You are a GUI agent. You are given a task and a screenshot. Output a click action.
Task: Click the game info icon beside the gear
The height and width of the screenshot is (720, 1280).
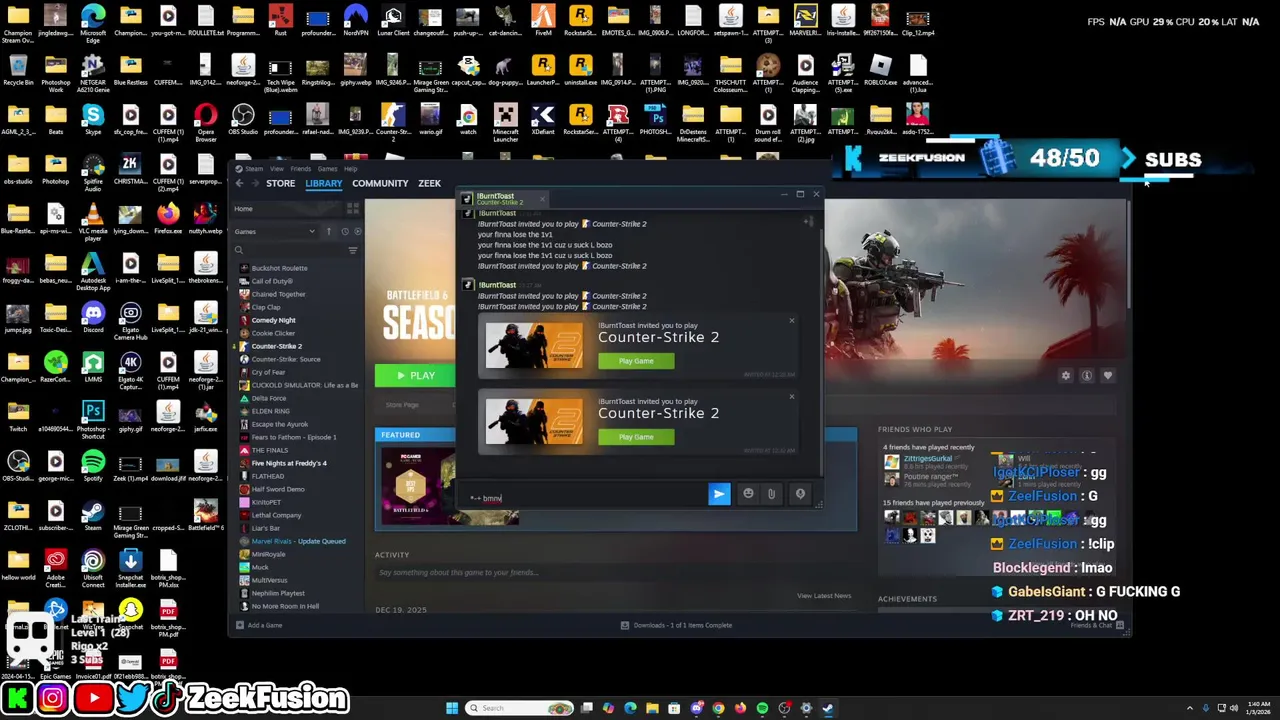[1087, 376]
